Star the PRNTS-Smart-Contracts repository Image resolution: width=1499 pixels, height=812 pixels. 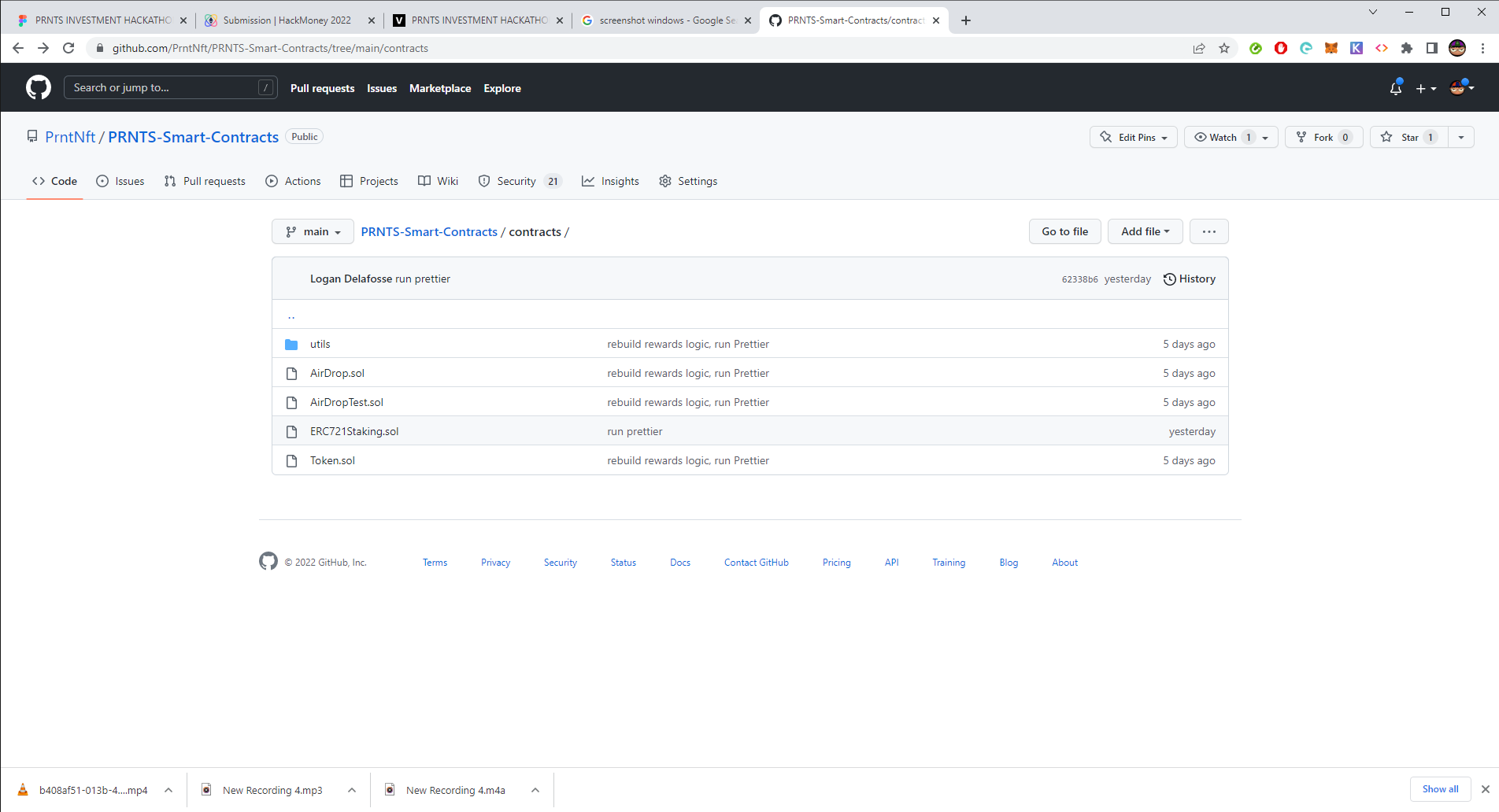pyautogui.click(x=1409, y=137)
